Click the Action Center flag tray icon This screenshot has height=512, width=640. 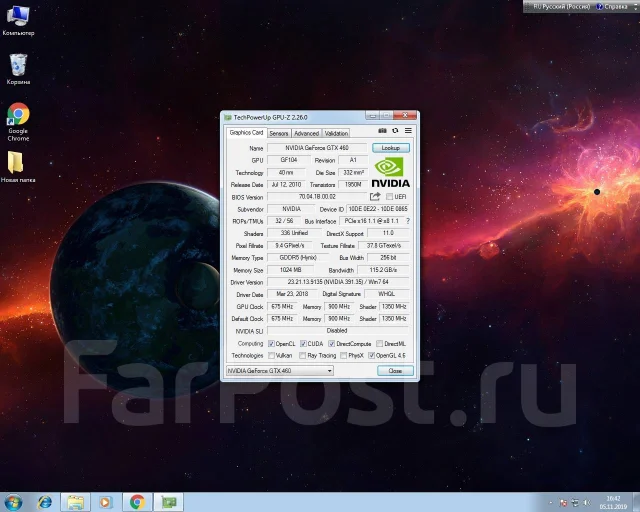563,503
